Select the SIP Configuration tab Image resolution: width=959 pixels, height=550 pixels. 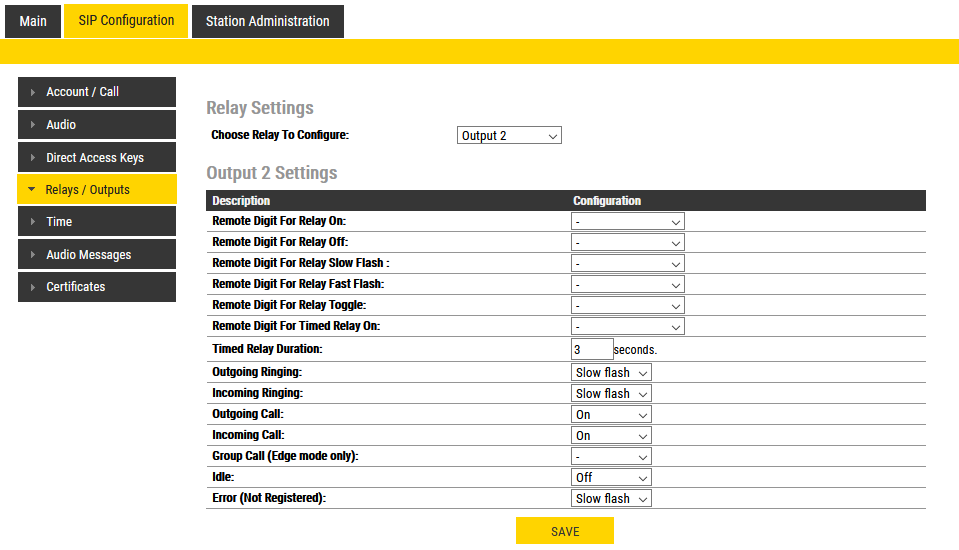pyautogui.click(x=126, y=21)
